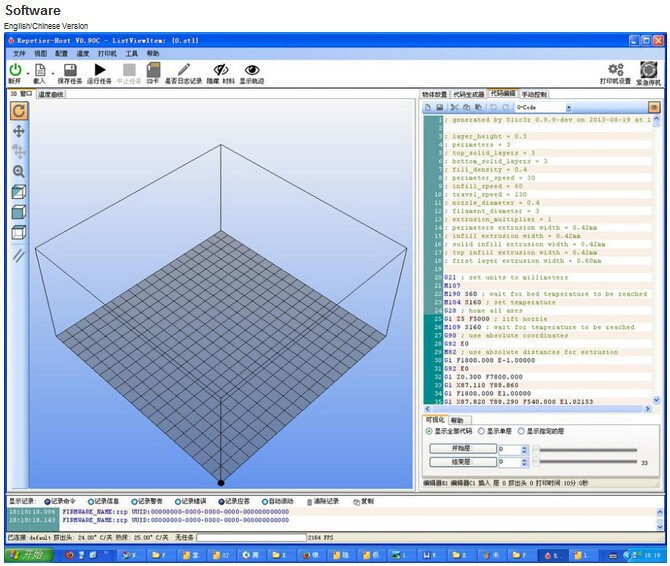Select the rotate view tool

click(18, 110)
